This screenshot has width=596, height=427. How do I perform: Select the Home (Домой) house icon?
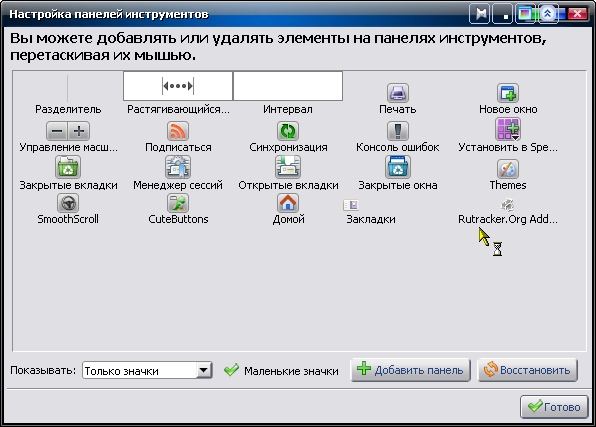288,203
